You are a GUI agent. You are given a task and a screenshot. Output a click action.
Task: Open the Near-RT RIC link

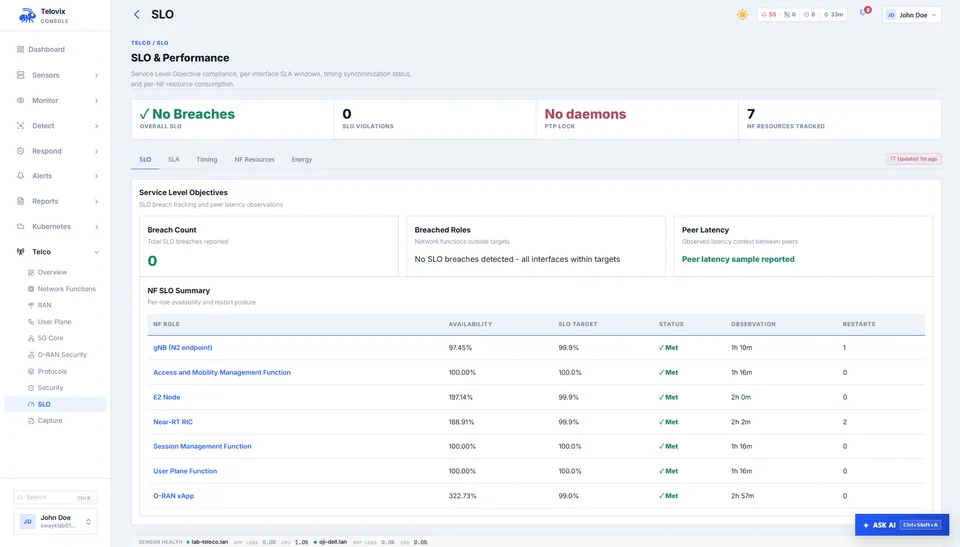(x=173, y=422)
